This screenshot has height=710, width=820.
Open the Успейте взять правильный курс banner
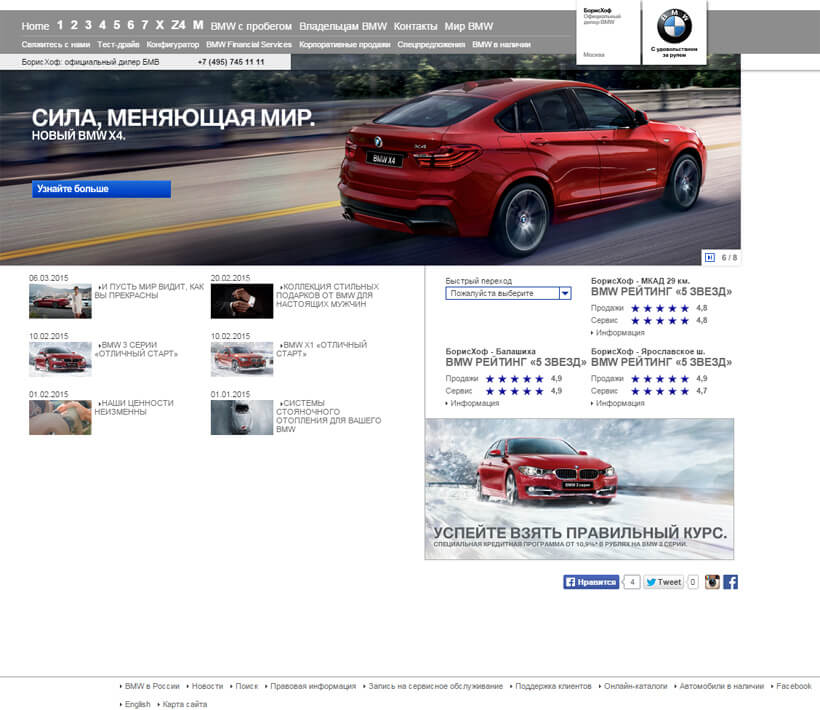pos(579,489)
